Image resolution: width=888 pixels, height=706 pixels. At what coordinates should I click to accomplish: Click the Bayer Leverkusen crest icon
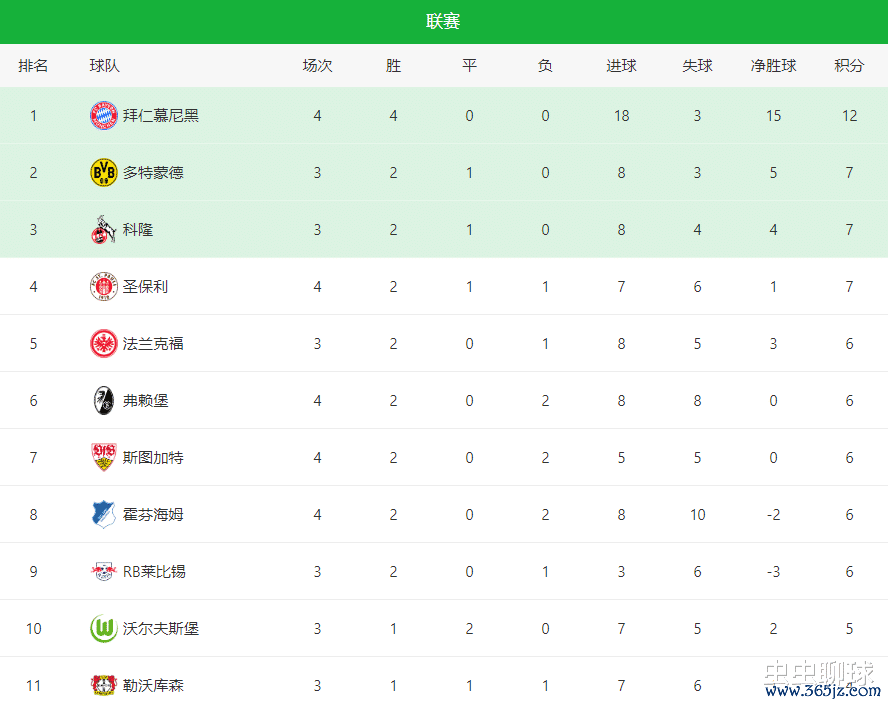[104, 685]
